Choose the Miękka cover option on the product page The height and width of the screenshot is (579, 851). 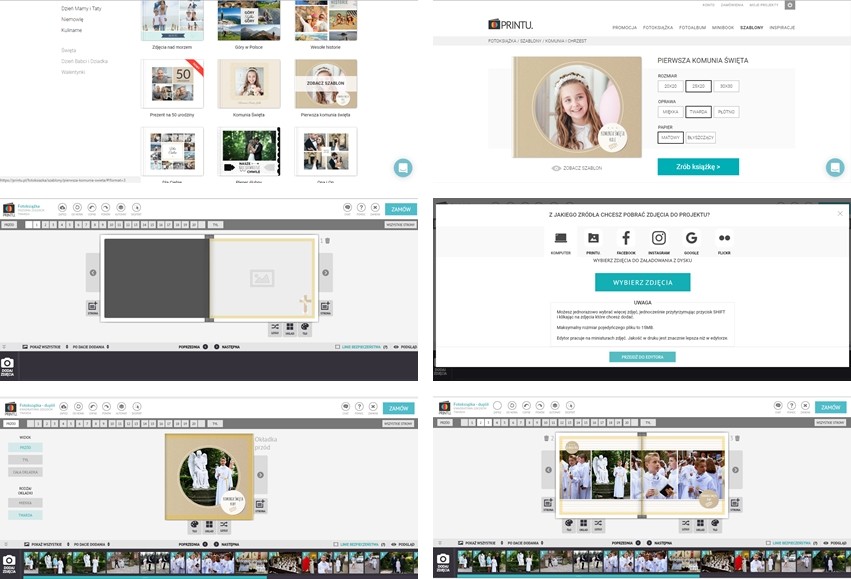671,112
